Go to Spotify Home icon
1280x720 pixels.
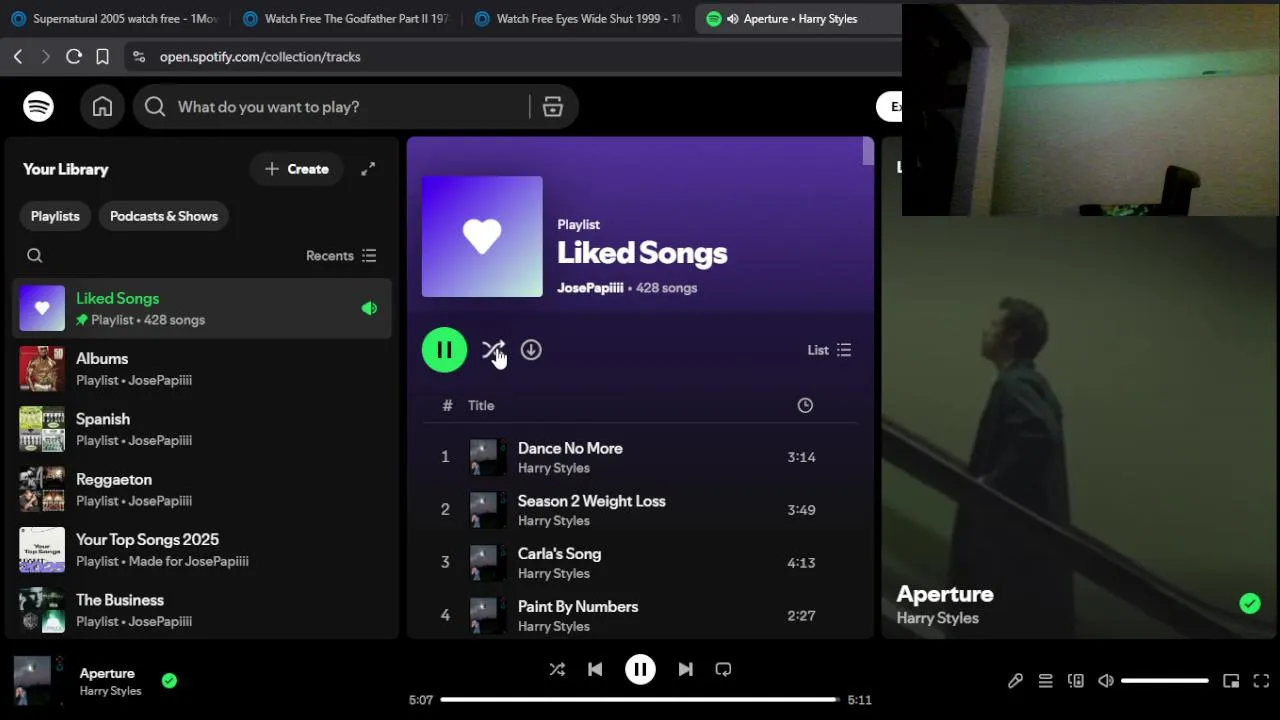[102, 107]
